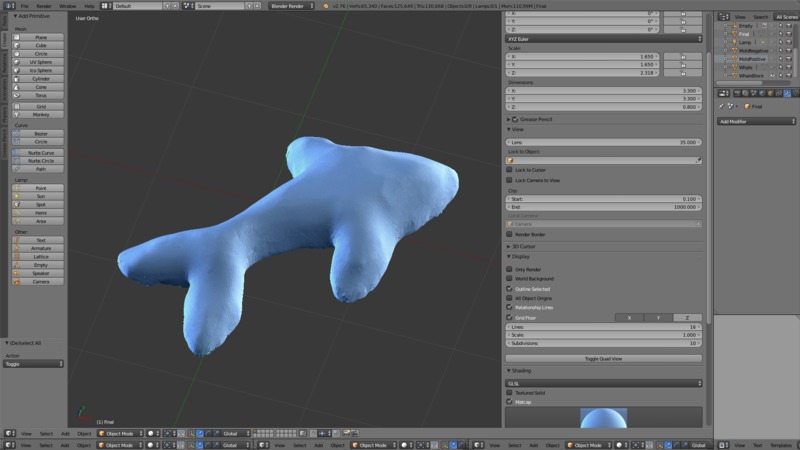Enable the All Object Origins checkbox
Screen dimensions: 800x450
pyautogui.click(x=509, y=298)
